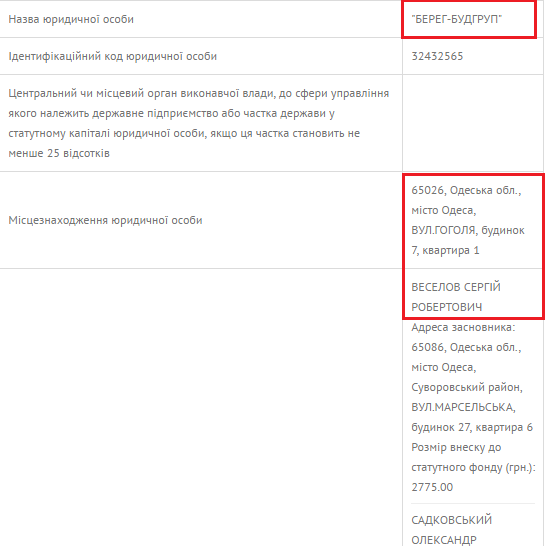Click the "Суворовський район" text
The height and width of the screenshot is (546, 545).
467,387
